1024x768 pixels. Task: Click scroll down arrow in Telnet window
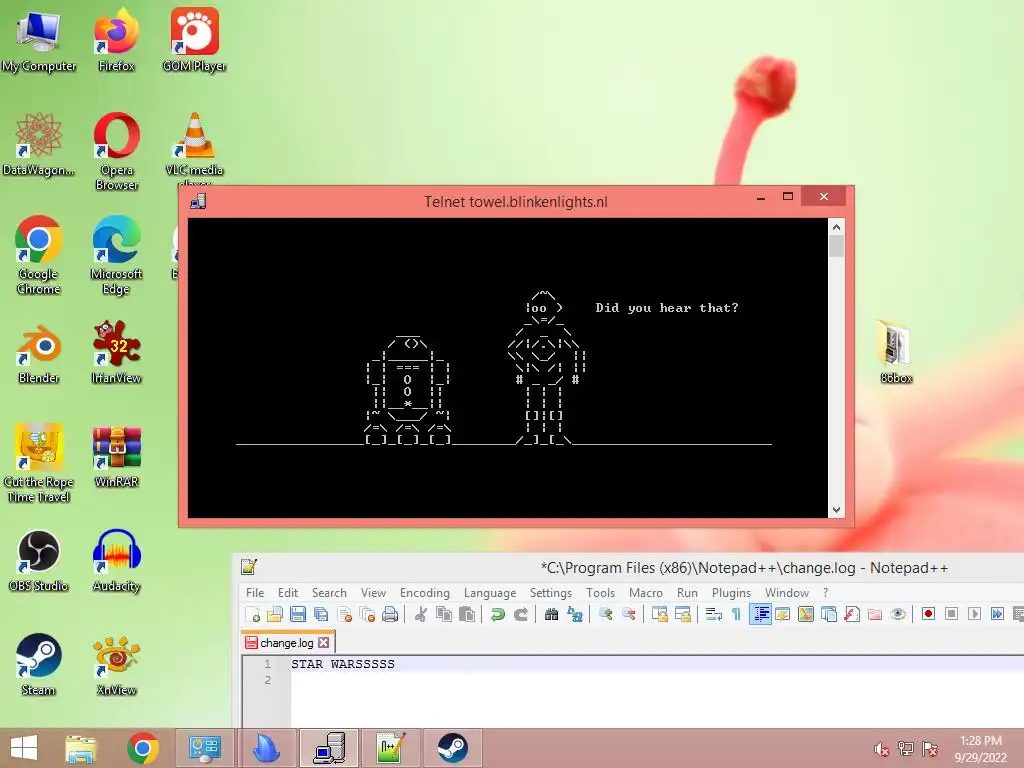[836, 510]
